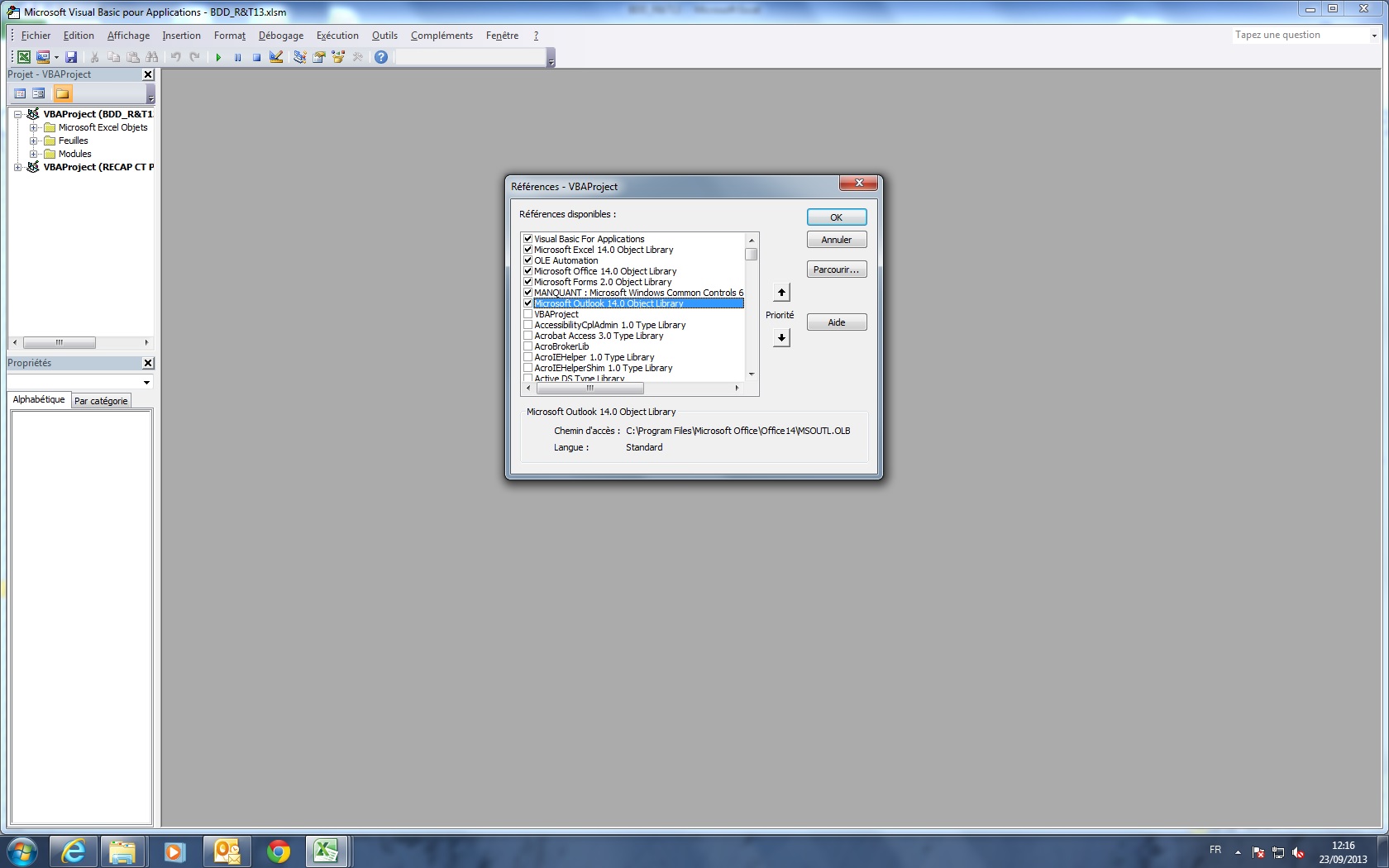Close the Propriétés panel
Image resolution: width=1389 pixels, height=868 pixels.
click(148, 363)
